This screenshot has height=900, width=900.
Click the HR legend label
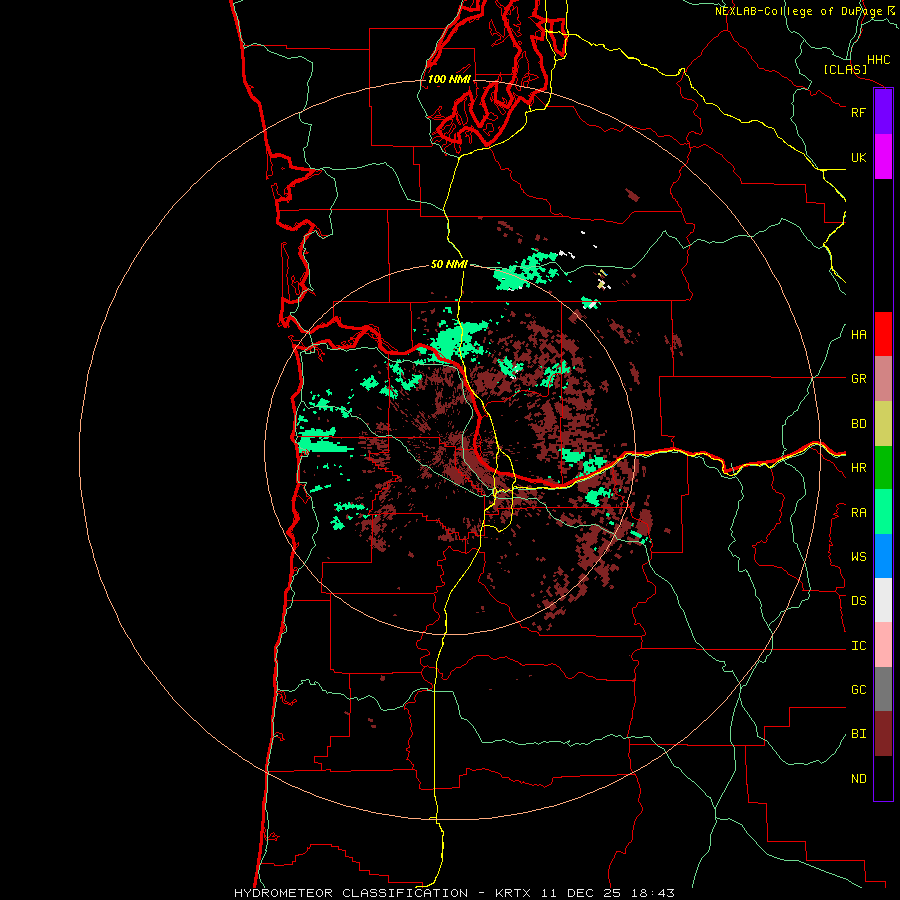[x=858, y=468]
